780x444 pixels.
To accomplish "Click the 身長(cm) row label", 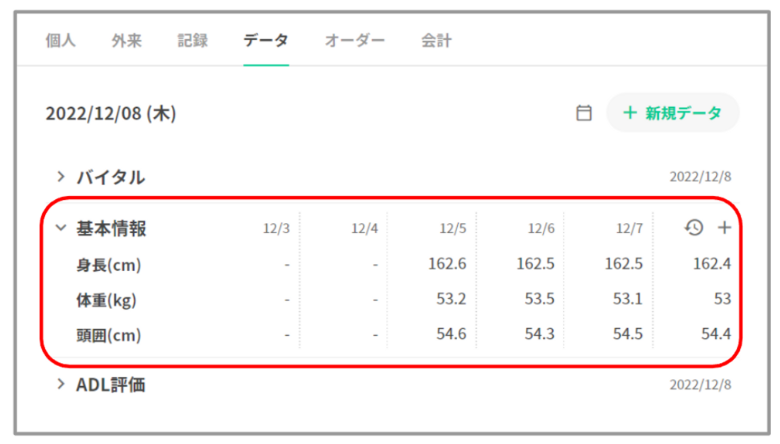I will click(109, 265).
